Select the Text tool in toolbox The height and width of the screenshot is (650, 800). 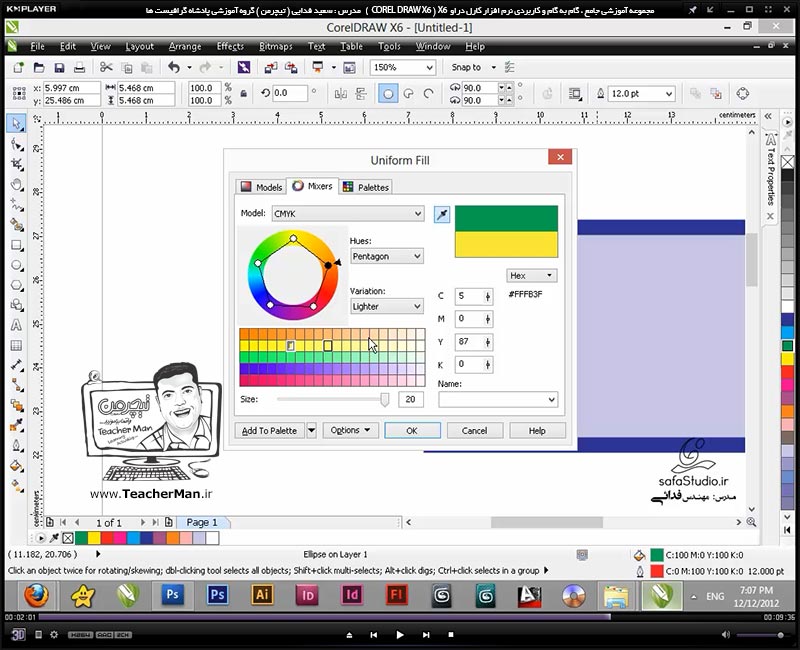click(x=16, y=325)
